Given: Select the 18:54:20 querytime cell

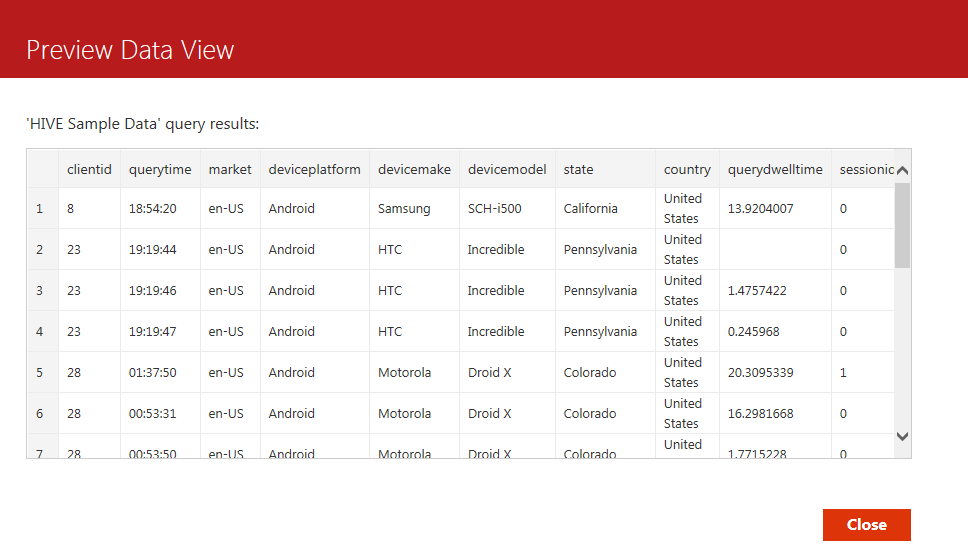Looking at the screenshot, I should coord(153,209).
